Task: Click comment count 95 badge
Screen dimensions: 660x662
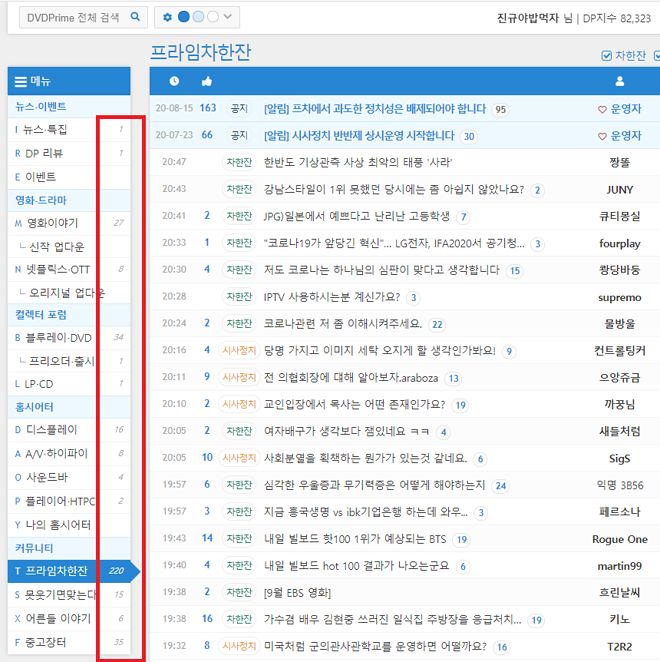Action: coord(500,110)
